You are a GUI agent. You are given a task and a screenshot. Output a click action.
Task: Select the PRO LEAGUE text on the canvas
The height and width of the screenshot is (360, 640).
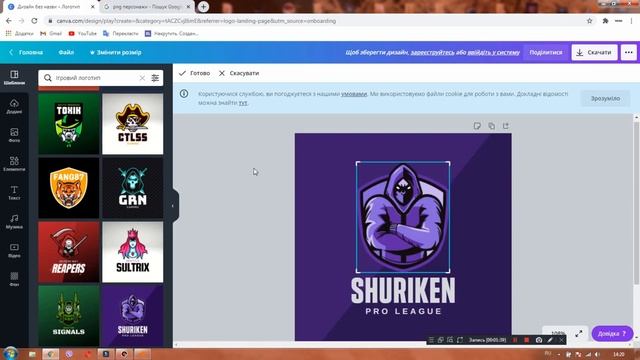click(x=403, y=311)
